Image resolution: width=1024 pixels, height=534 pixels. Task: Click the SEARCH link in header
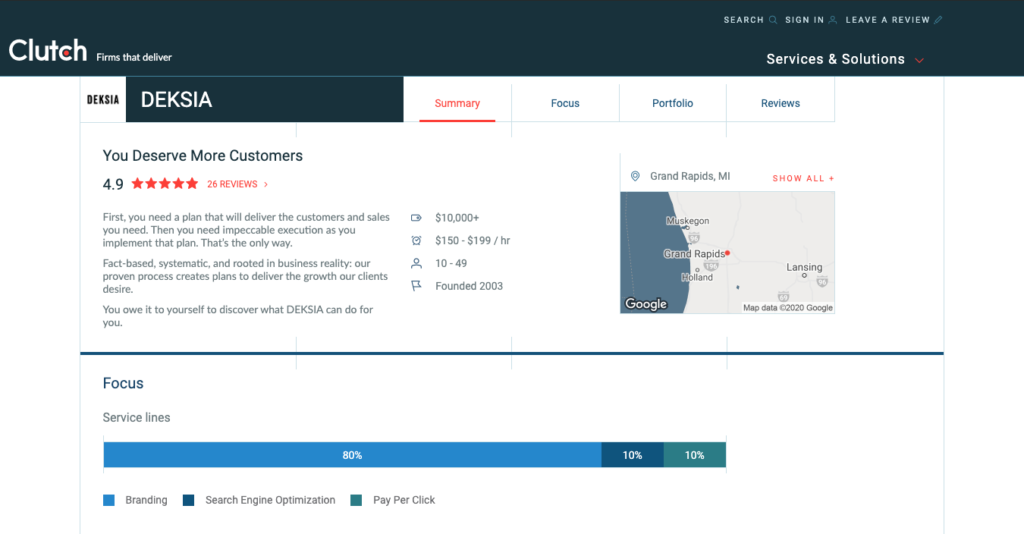click(743, 20)
